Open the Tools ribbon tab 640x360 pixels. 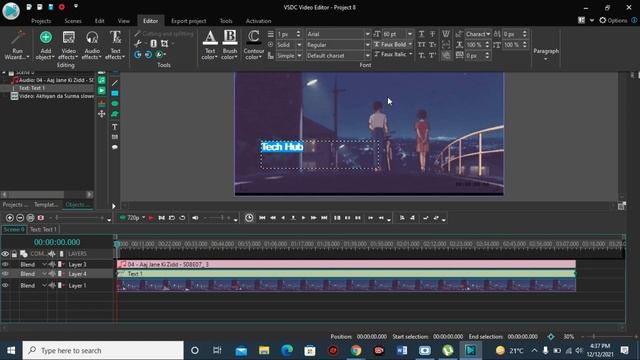(x=226, y=21)
